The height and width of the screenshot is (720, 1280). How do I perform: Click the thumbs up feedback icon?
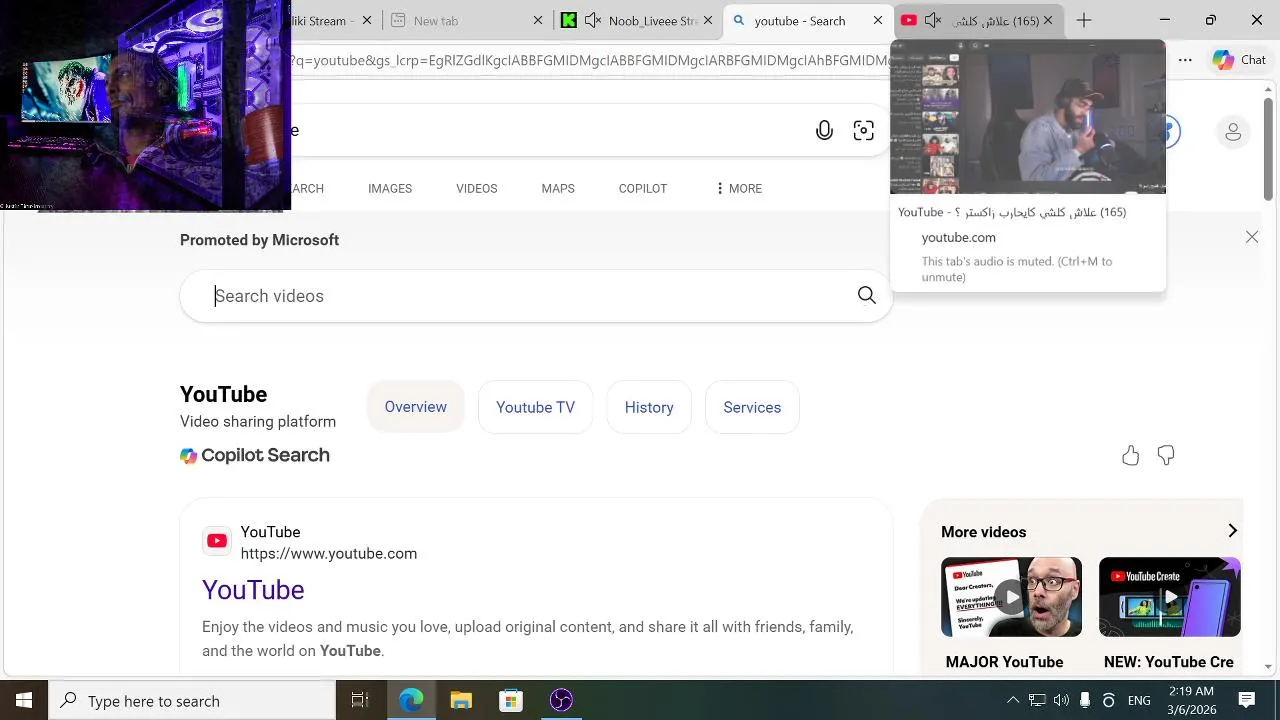[x=1131, y=456]
